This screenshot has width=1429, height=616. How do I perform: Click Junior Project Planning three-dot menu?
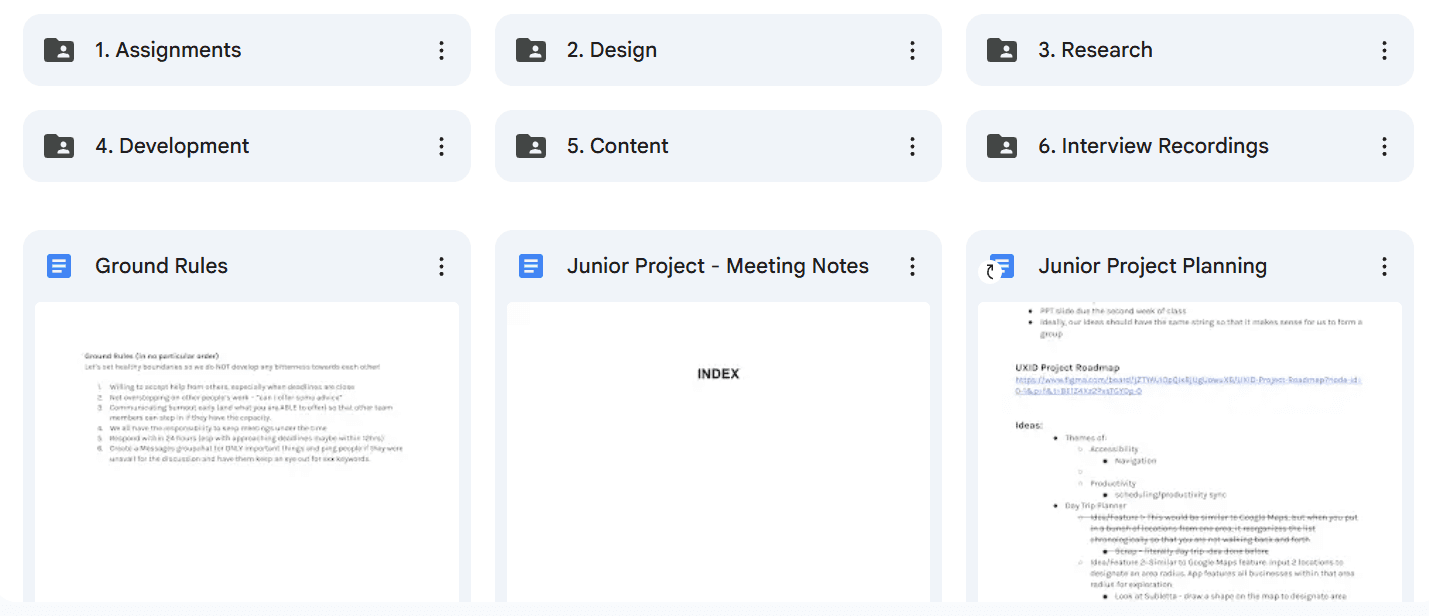(1384, 266)
